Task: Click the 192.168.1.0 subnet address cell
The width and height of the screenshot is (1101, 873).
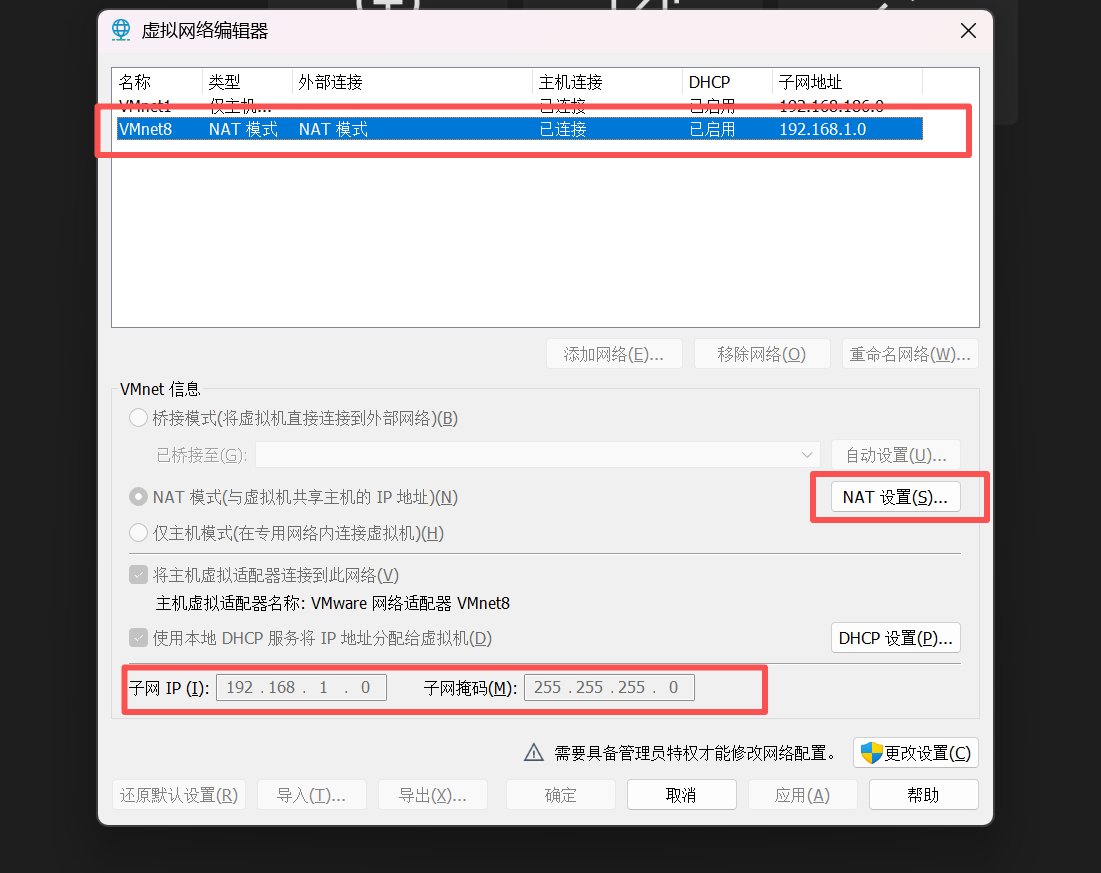Action: pyautogui.click(x=823, y=129)
